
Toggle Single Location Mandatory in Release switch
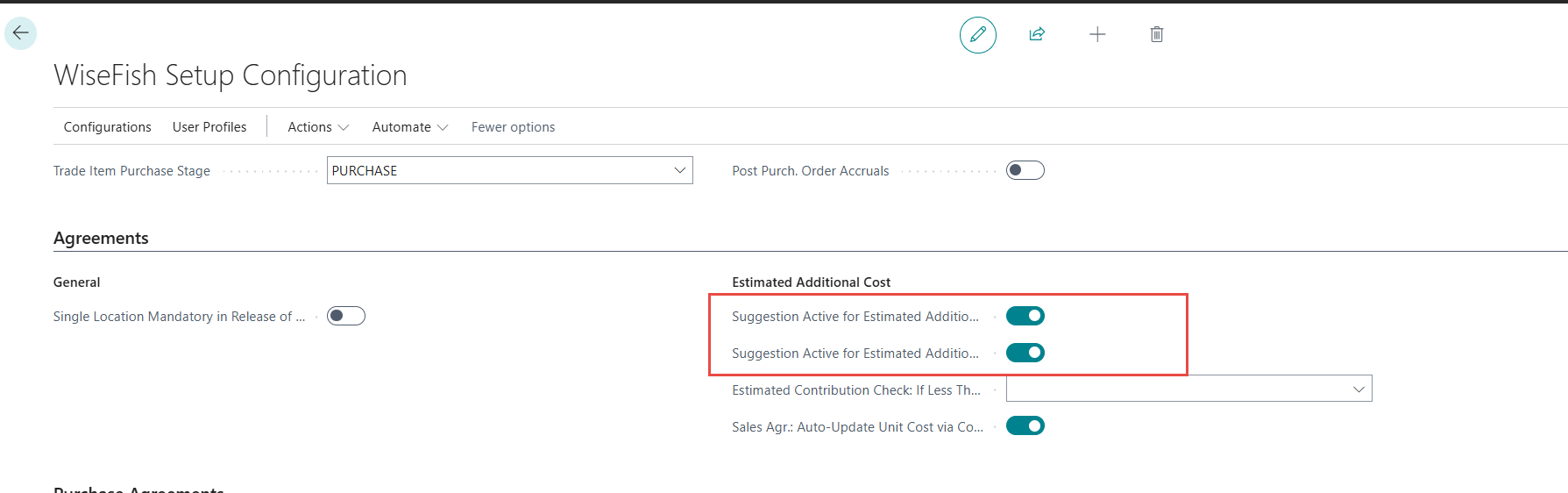coord(345,316)
